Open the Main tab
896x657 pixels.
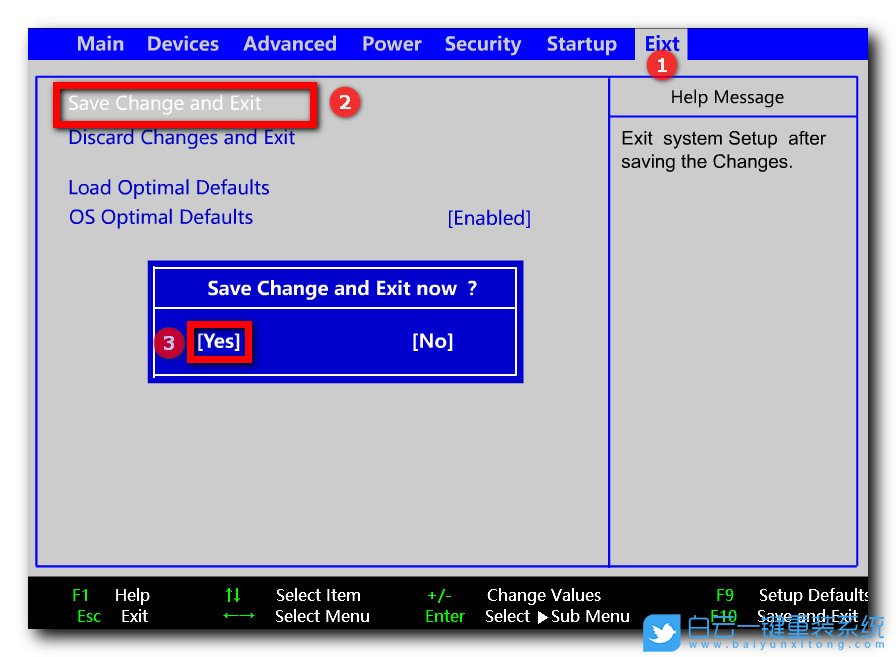(100, 44)
